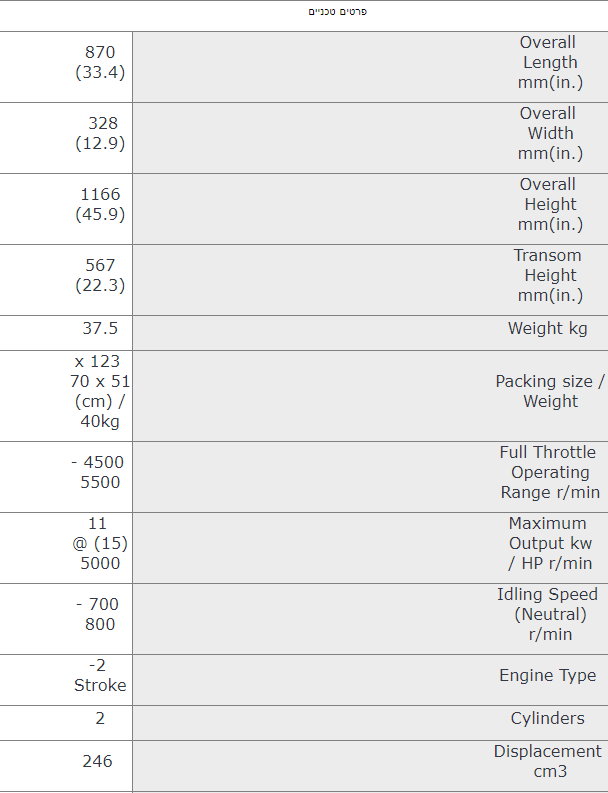Viewport: 608px width, 793px height.
Task: Click the 40kg packing size value cell
Action: [100, 391]
